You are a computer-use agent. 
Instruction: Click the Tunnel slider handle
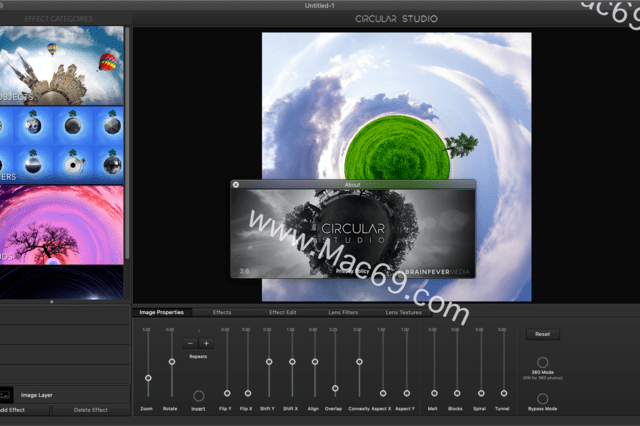pos(504,393)
